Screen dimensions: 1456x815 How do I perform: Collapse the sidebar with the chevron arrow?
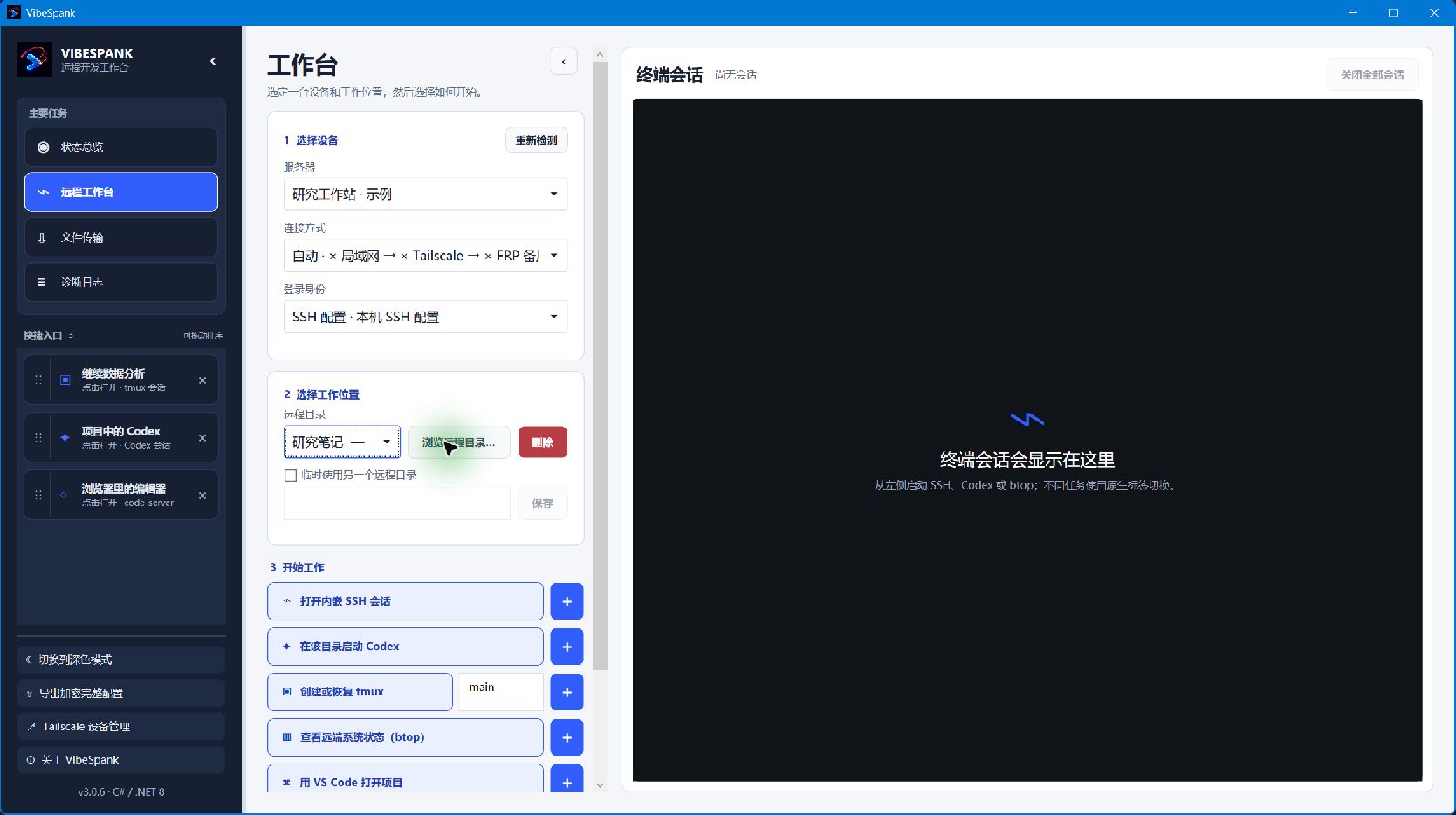213,61
